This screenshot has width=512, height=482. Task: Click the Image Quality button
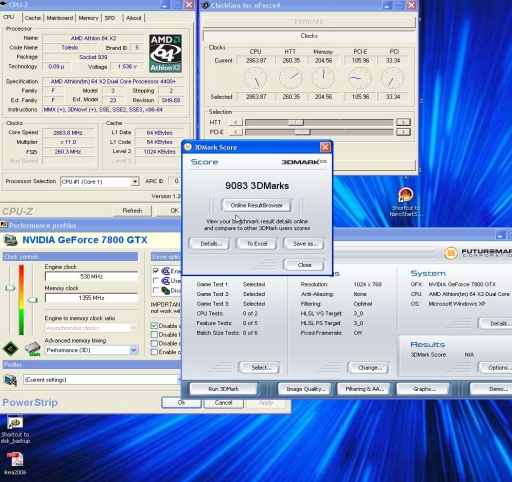305,389
